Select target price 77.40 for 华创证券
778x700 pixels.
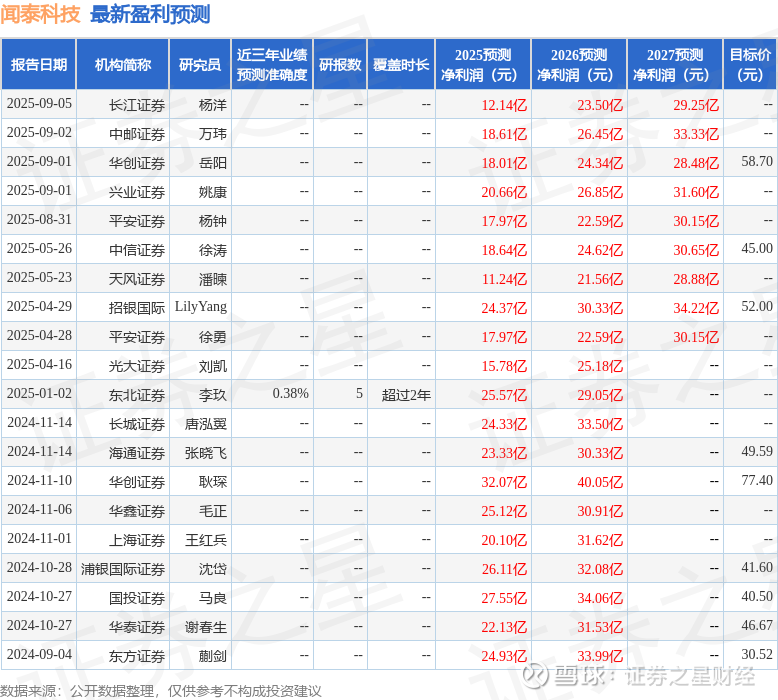point(757,480)
